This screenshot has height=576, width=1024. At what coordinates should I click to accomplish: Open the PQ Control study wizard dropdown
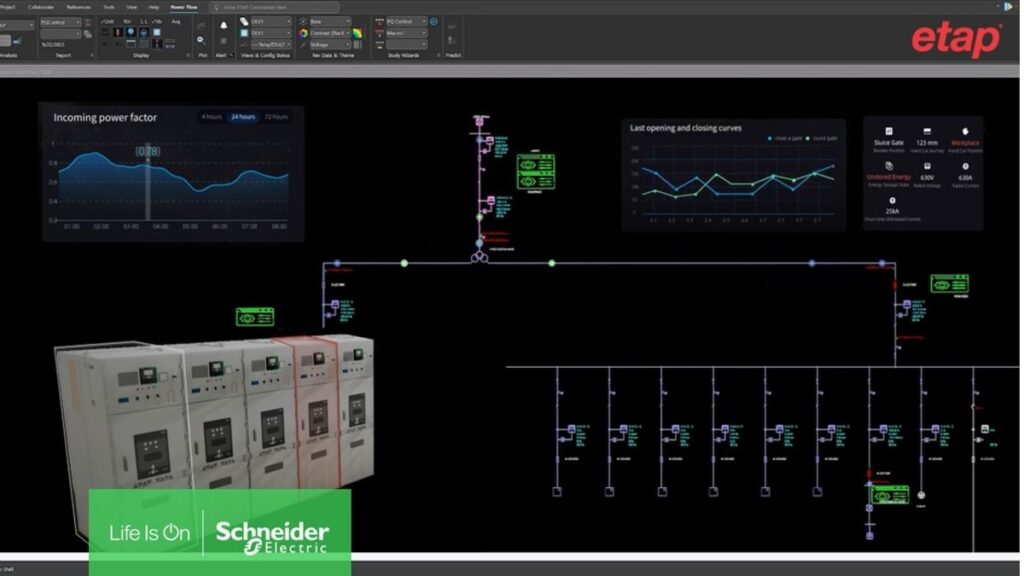coord(406,20)
